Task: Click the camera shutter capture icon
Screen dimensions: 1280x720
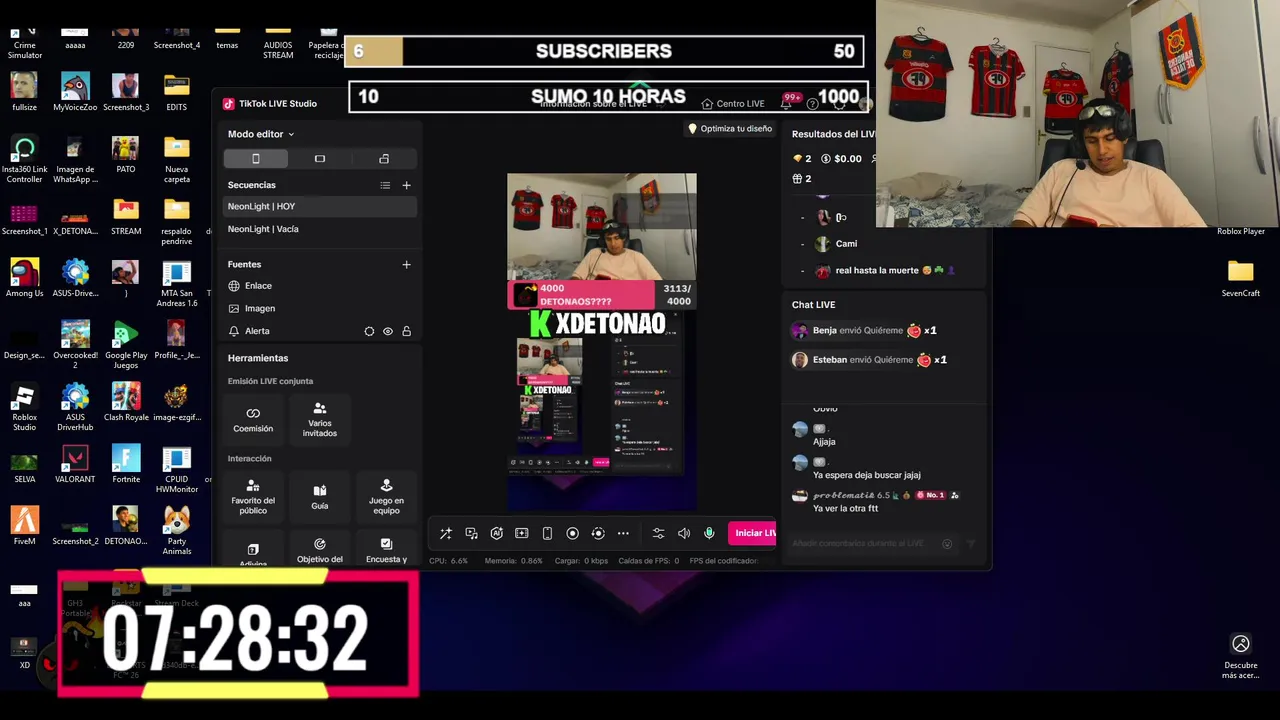Action: [598, 534]
